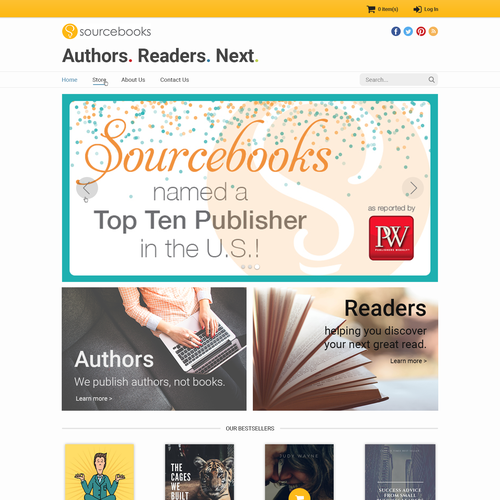Click the search magnifier icon
Image resolution: width=500 pixels, height=500 pixels.
(x=431, y=80)
